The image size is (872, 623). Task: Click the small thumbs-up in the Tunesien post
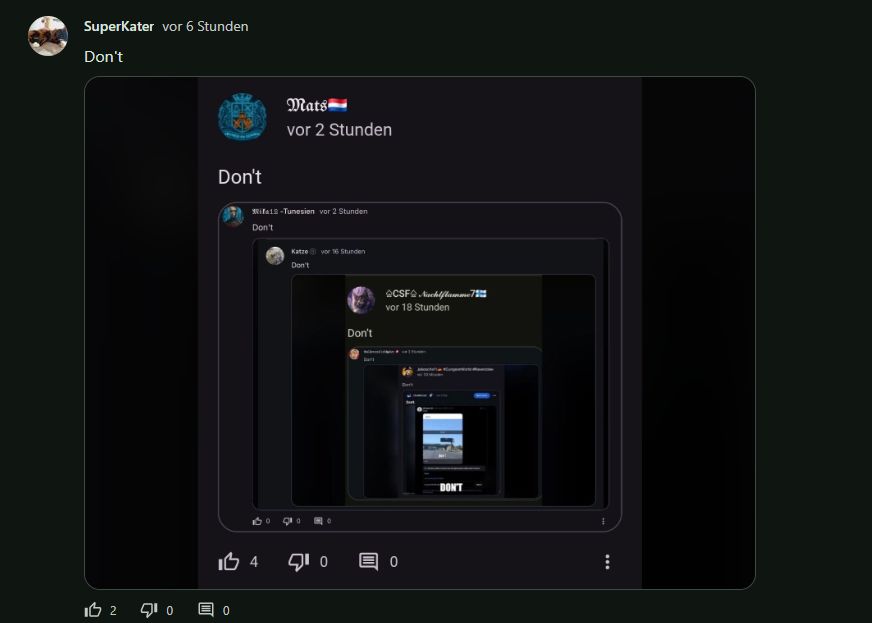(x=258, y=521)
